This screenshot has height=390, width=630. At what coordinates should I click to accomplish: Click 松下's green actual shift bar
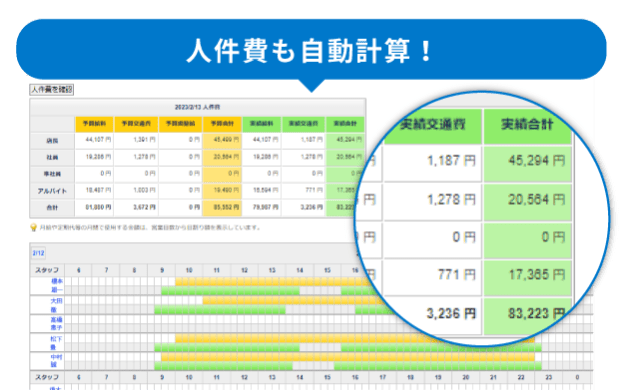click(x=227, y=347)
